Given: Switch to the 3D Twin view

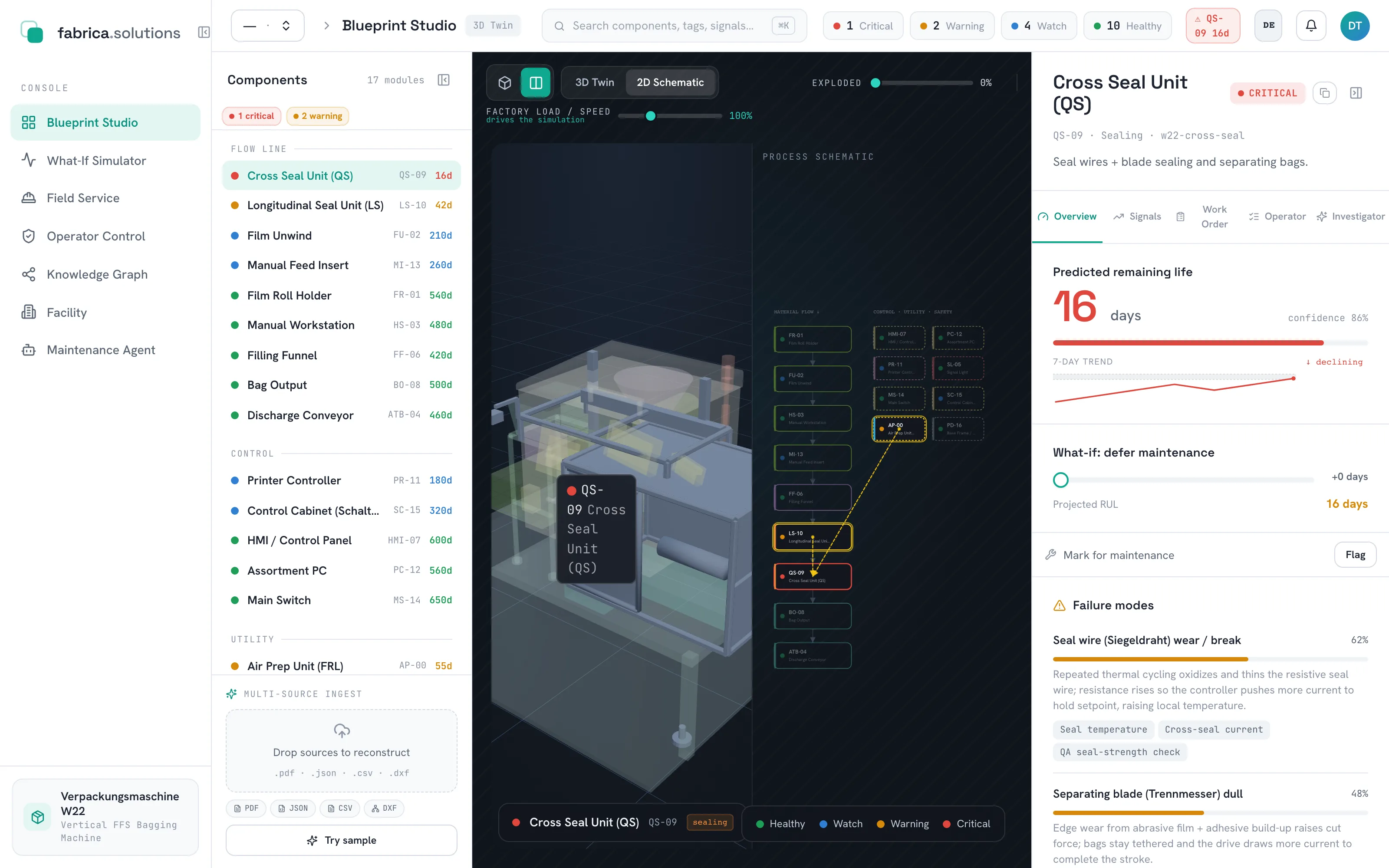Looking at the screenshot, I should click(594, 82).
